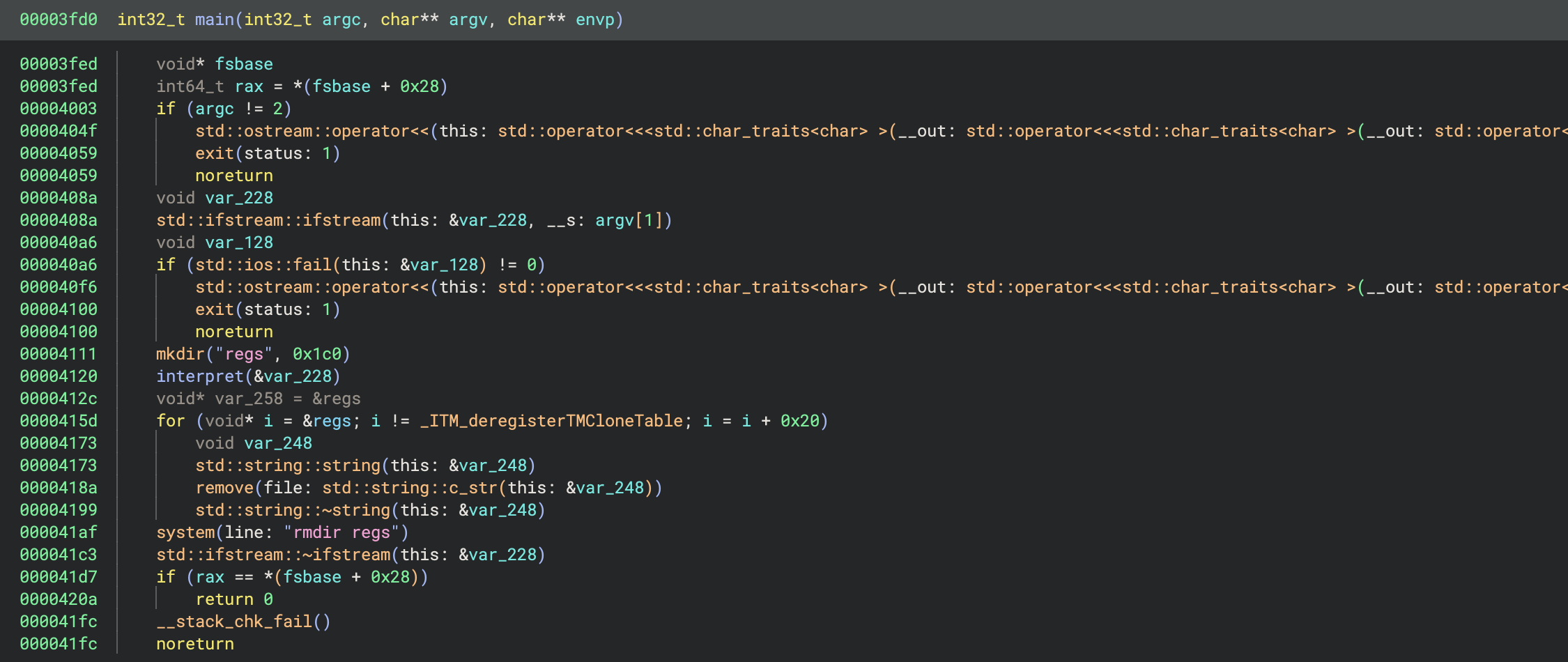Click var_258 assignment at 0000412c
Image resolution: width=1568 pixels, height=662 pixels.
(x=259, y=399)
